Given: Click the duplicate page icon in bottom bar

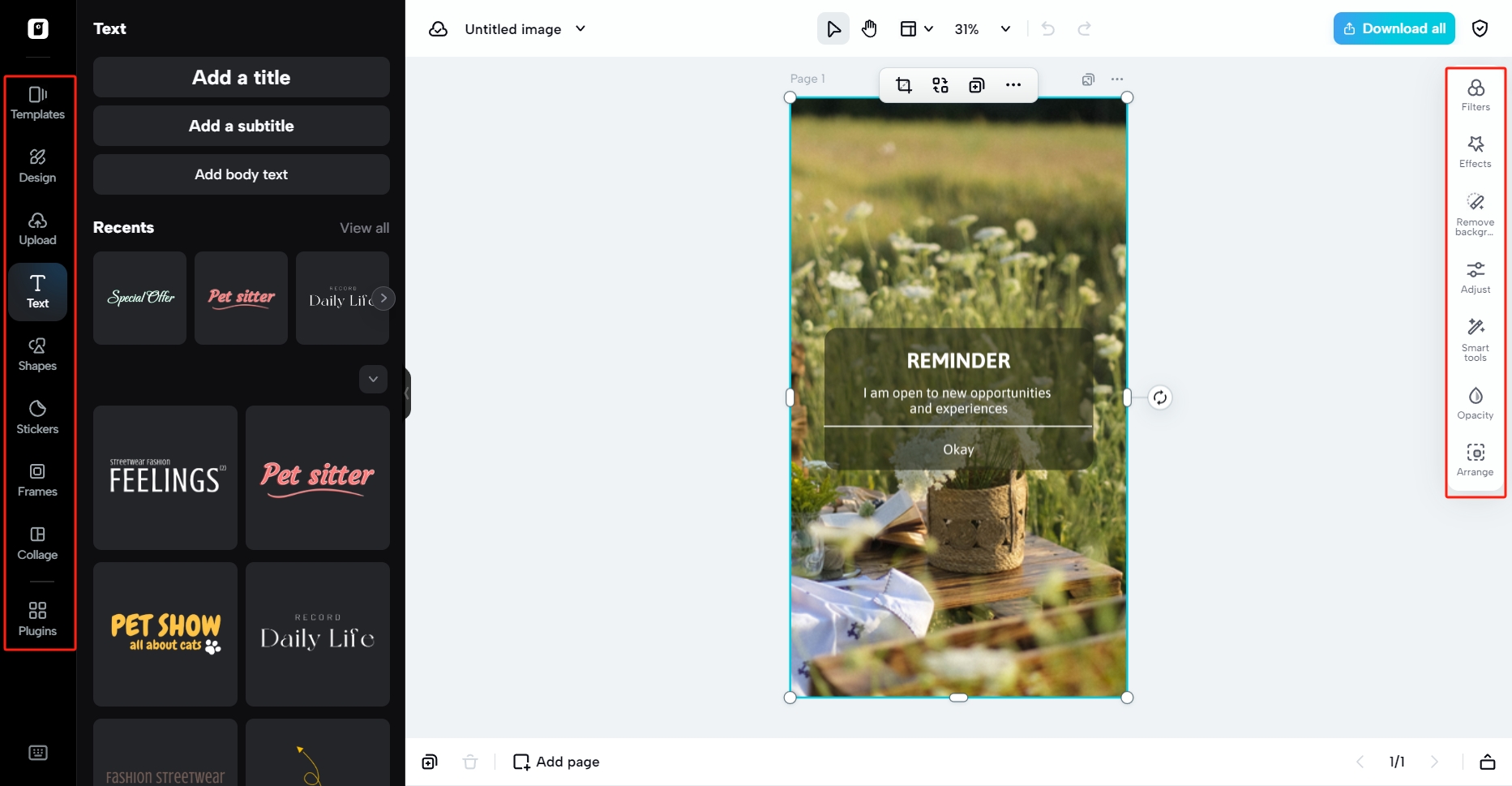Looking at the screenshot, I should point(430,762).
